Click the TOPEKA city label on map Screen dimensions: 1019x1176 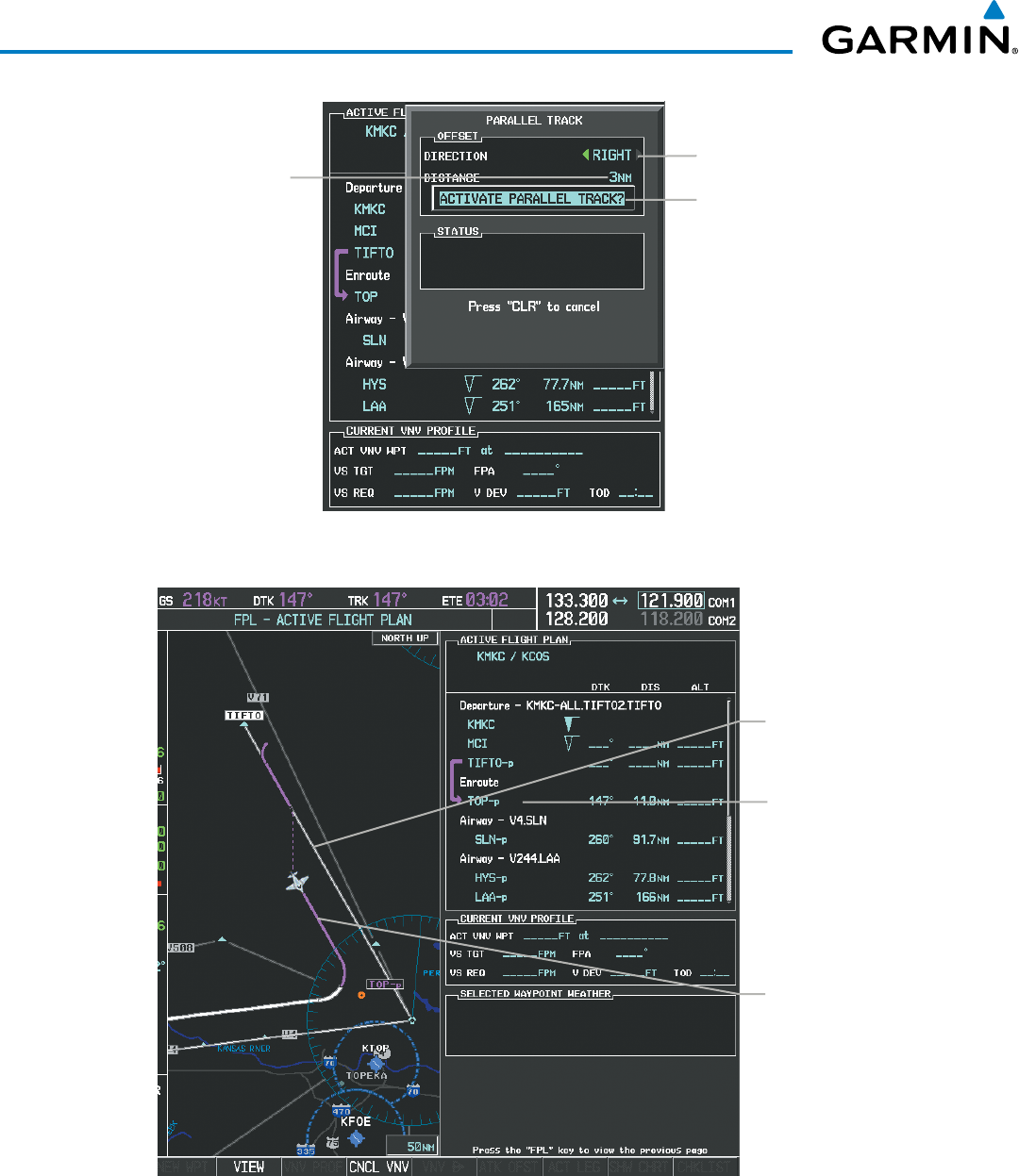tap(366, 1075)
